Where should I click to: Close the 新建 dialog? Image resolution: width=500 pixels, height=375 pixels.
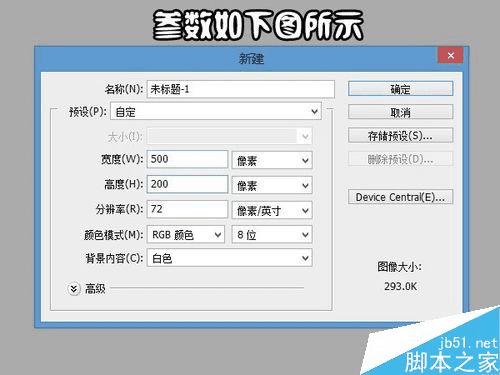pyautogui.click(x=450, y=55)
